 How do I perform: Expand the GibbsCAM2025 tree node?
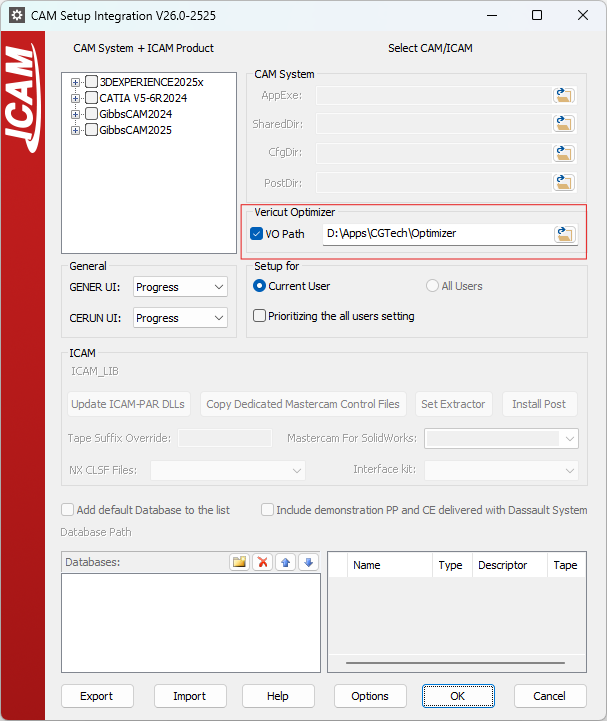pos(75,130)
